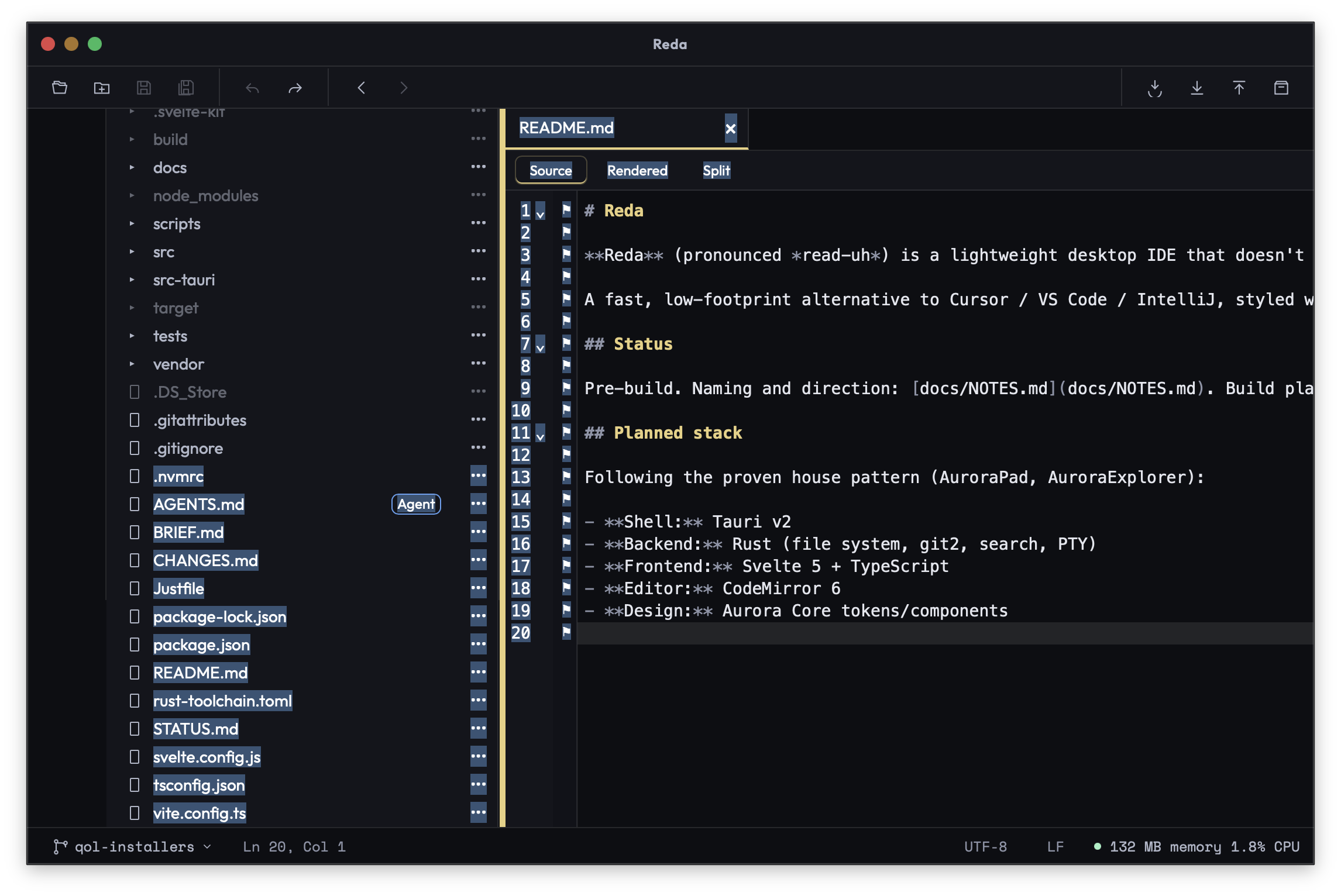Click Ln 20, Col 1 cursor position
This screenshot has height=896, width=1341.
[x=294, y=847]
